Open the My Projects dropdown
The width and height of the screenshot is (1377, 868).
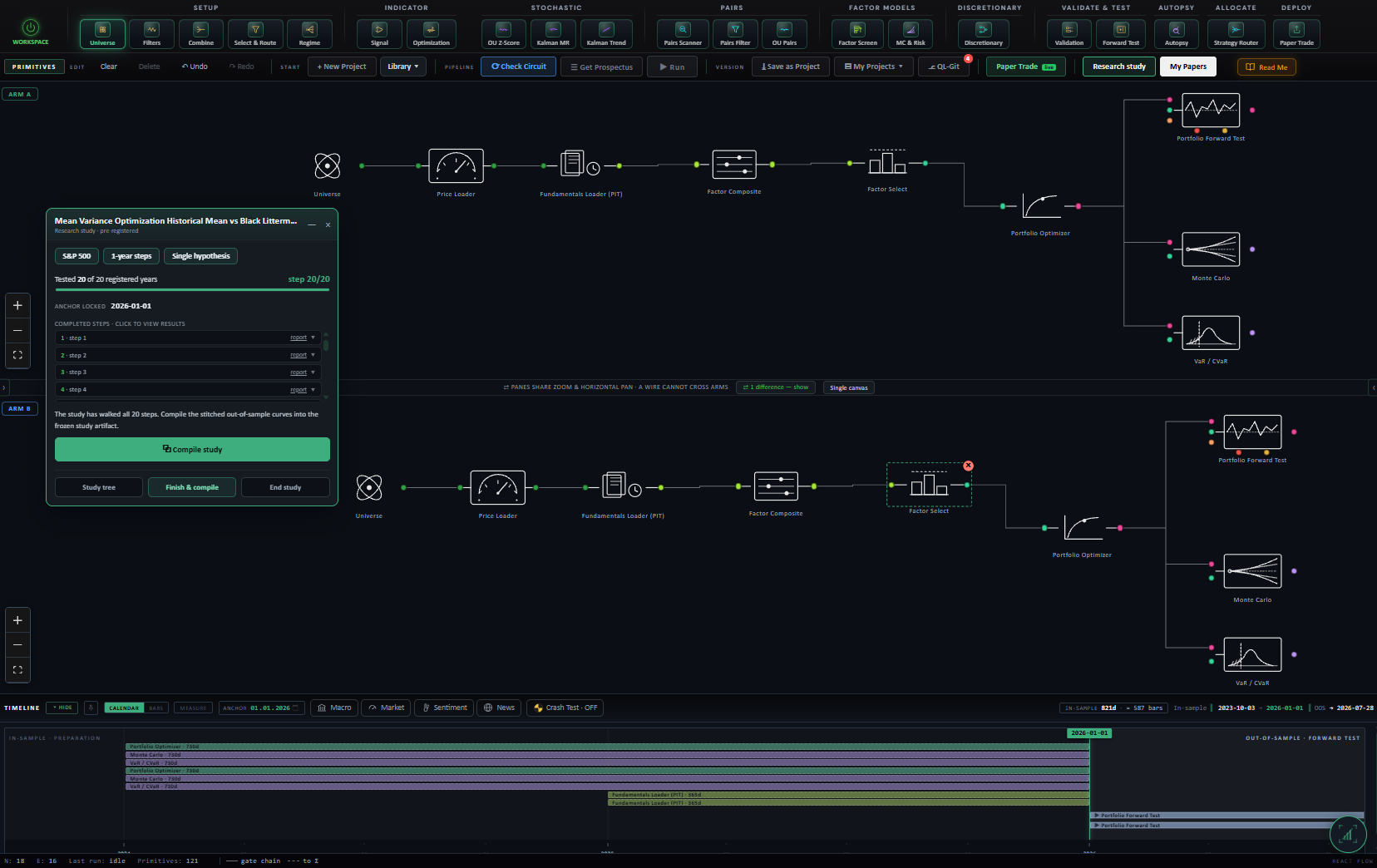click(874, 67)
